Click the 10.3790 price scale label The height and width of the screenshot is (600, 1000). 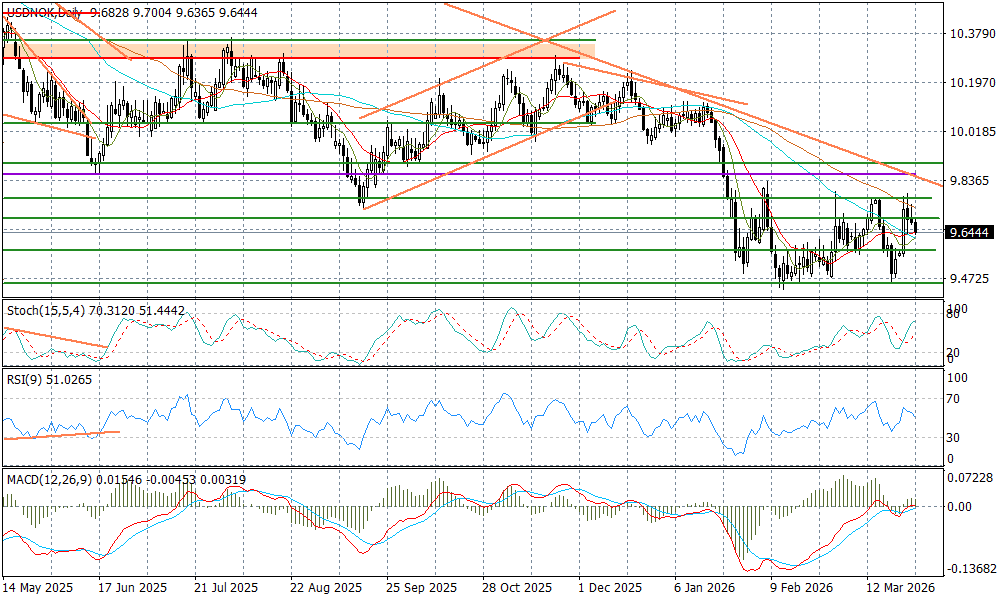[969, 34]
